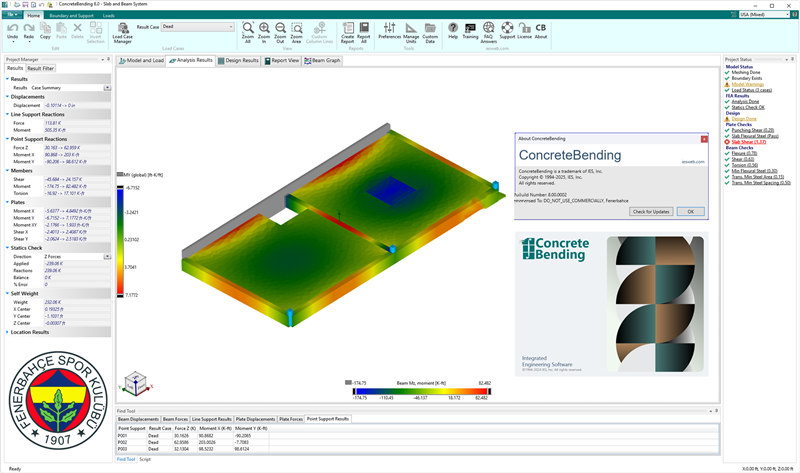This screenshot has width=800, height=473.
Task: Close the About ConcreteBending dialog
Action: [x=704, y=139]
